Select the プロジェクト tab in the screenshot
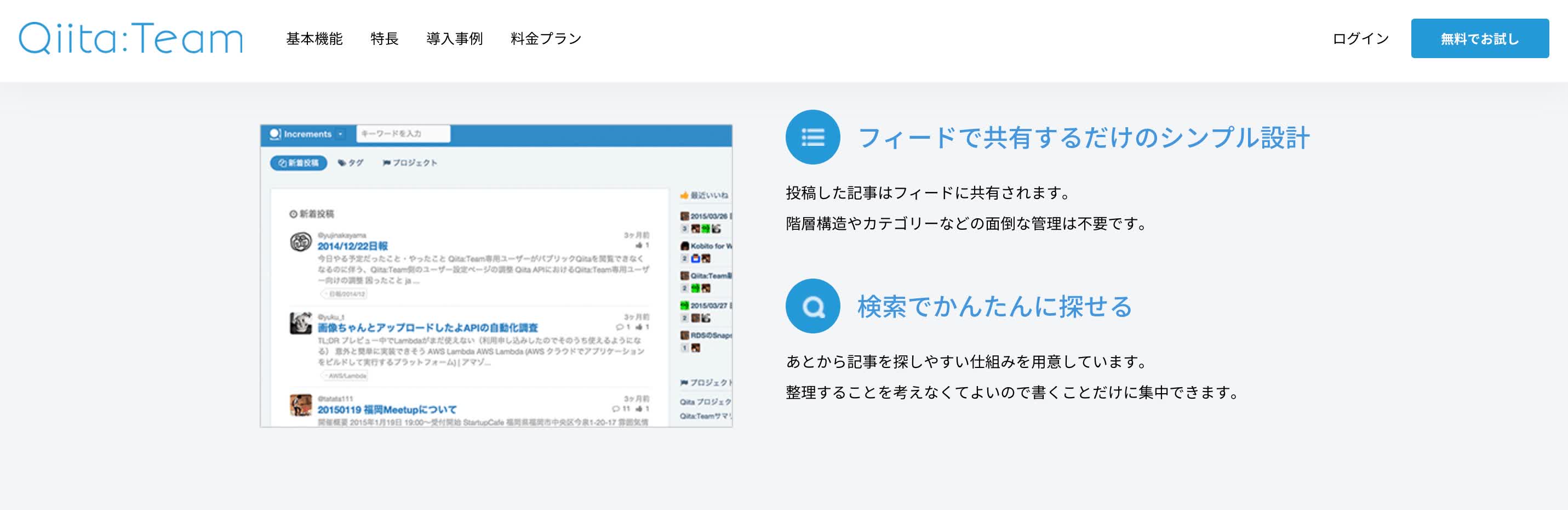The width and height of the screenshot is (1568, 510). (410, 163)
